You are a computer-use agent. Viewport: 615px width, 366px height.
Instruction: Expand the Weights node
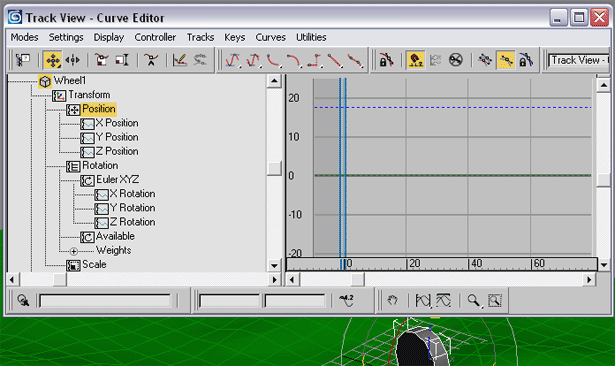pyautogui.click(x=73, y=251)
